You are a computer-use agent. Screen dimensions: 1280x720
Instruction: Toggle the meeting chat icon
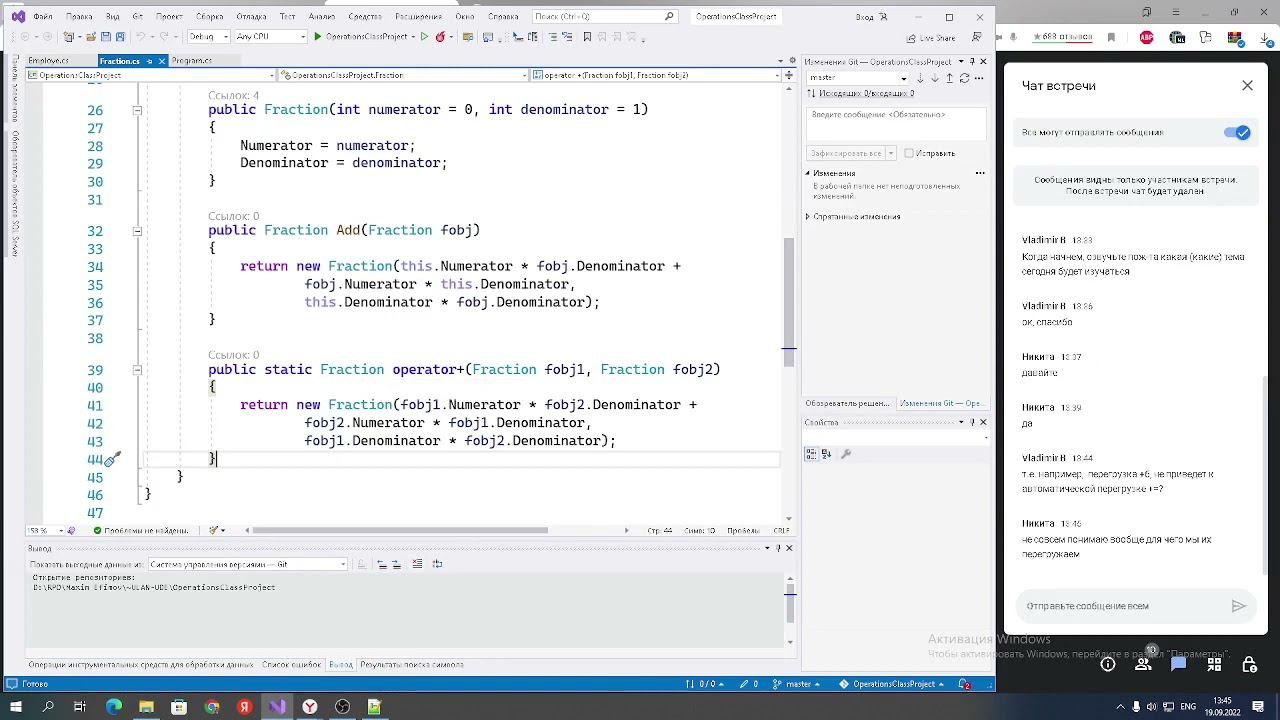click(x=1179, y=664)
